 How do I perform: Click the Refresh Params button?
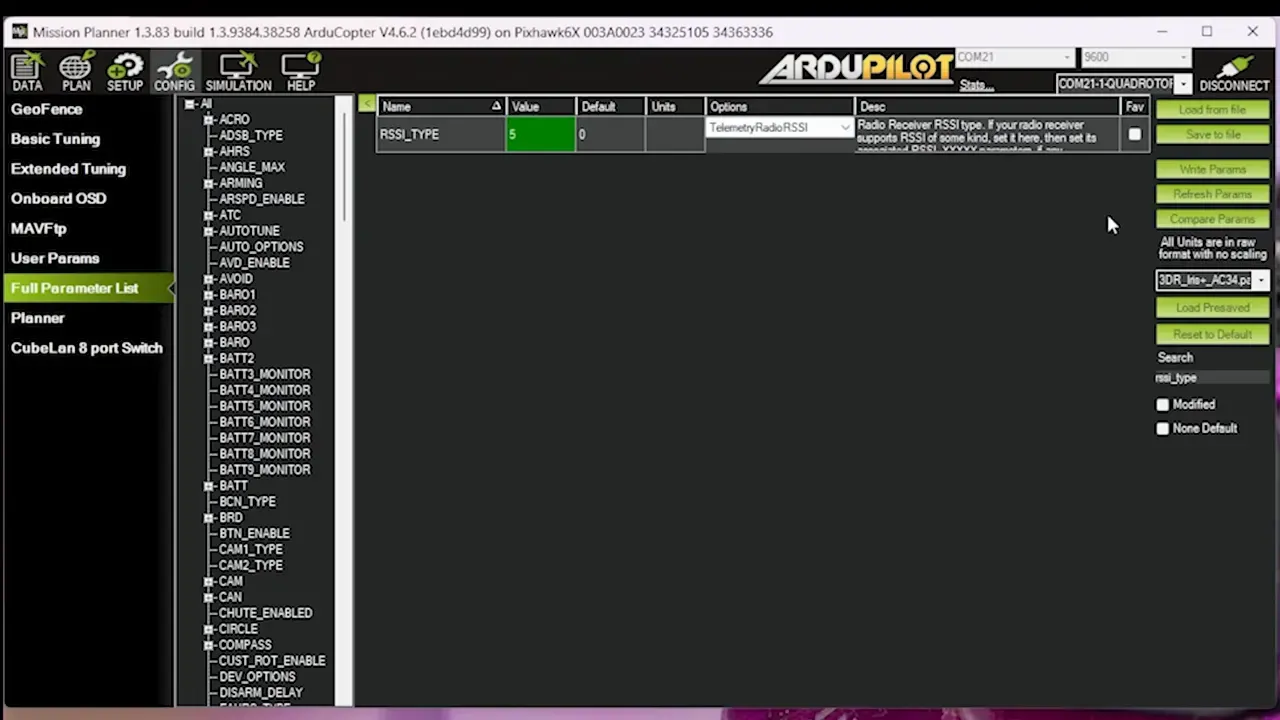pyautogui.click(x=1212, y=194)
